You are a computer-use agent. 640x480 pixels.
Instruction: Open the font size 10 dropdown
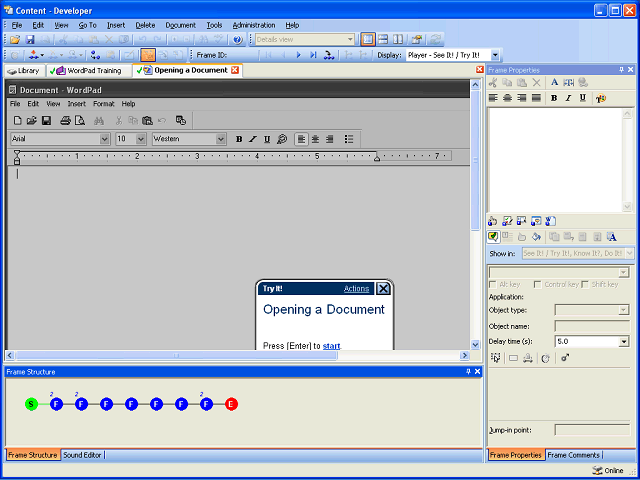[x=141, y=139]
